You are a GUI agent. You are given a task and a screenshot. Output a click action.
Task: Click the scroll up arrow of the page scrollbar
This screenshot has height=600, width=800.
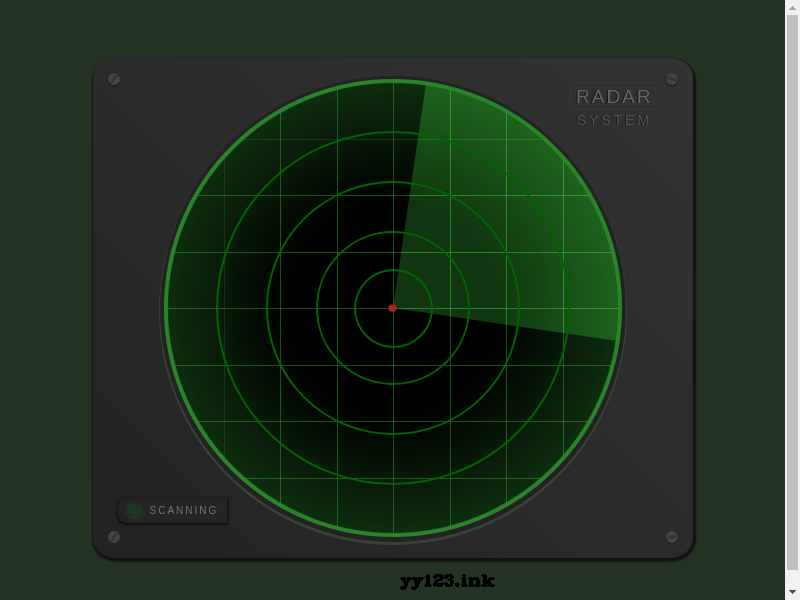pyautogui.click(x=792, y=7)
